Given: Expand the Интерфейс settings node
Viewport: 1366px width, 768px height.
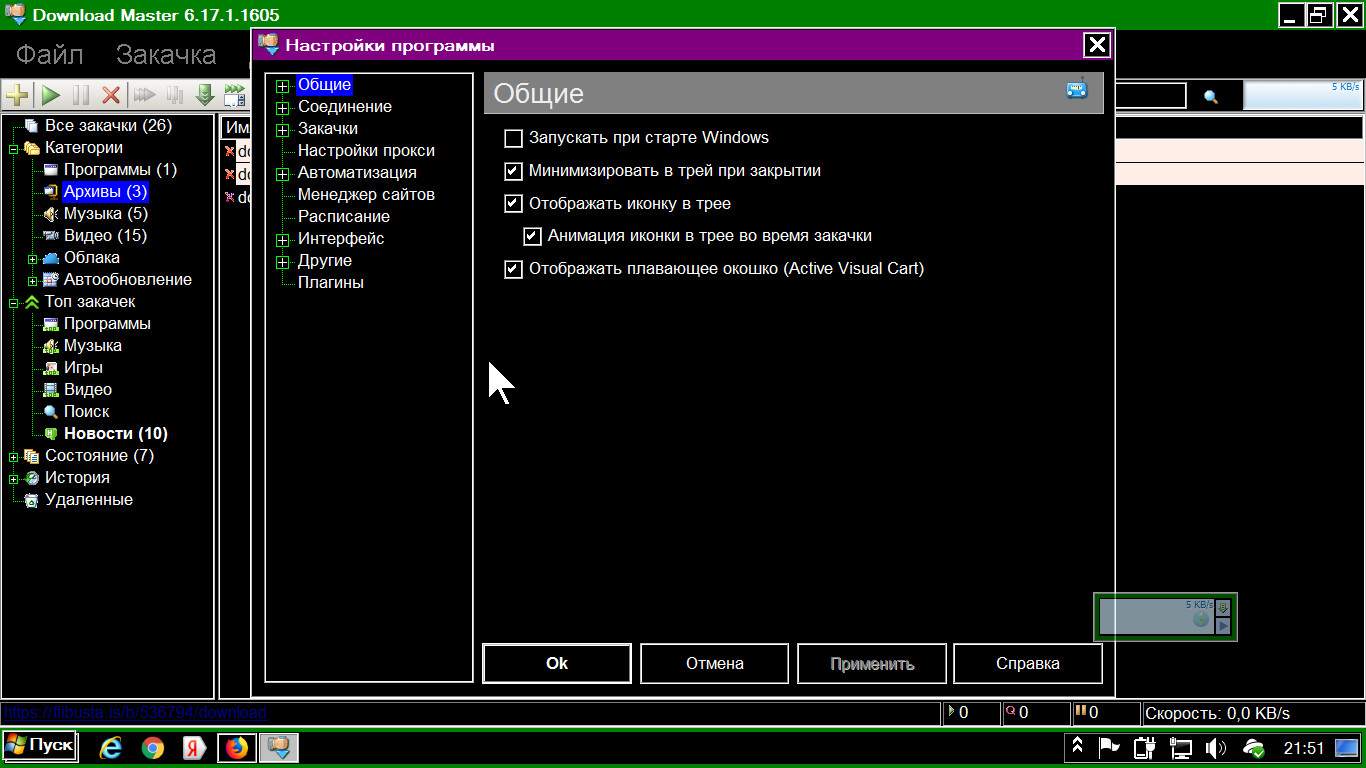Looking at the screenshot, I should tap(282, 240).
